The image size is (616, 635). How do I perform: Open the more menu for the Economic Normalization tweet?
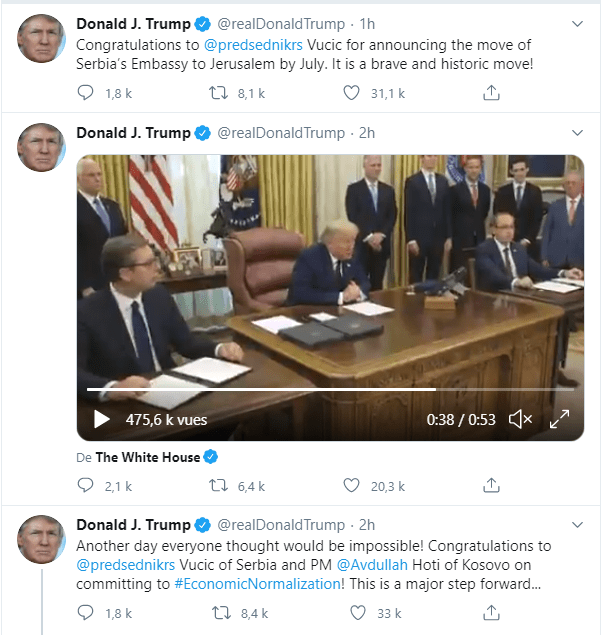[577, 524]
